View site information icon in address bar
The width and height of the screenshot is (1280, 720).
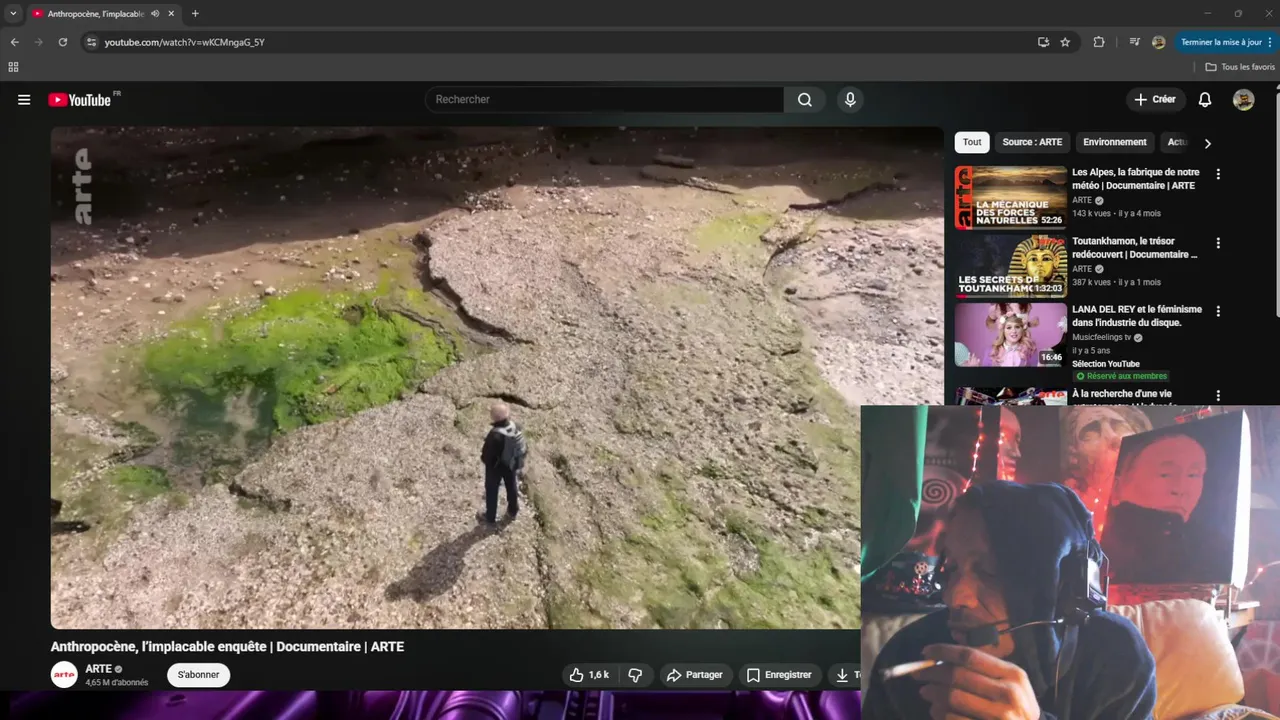coord(91,42)
